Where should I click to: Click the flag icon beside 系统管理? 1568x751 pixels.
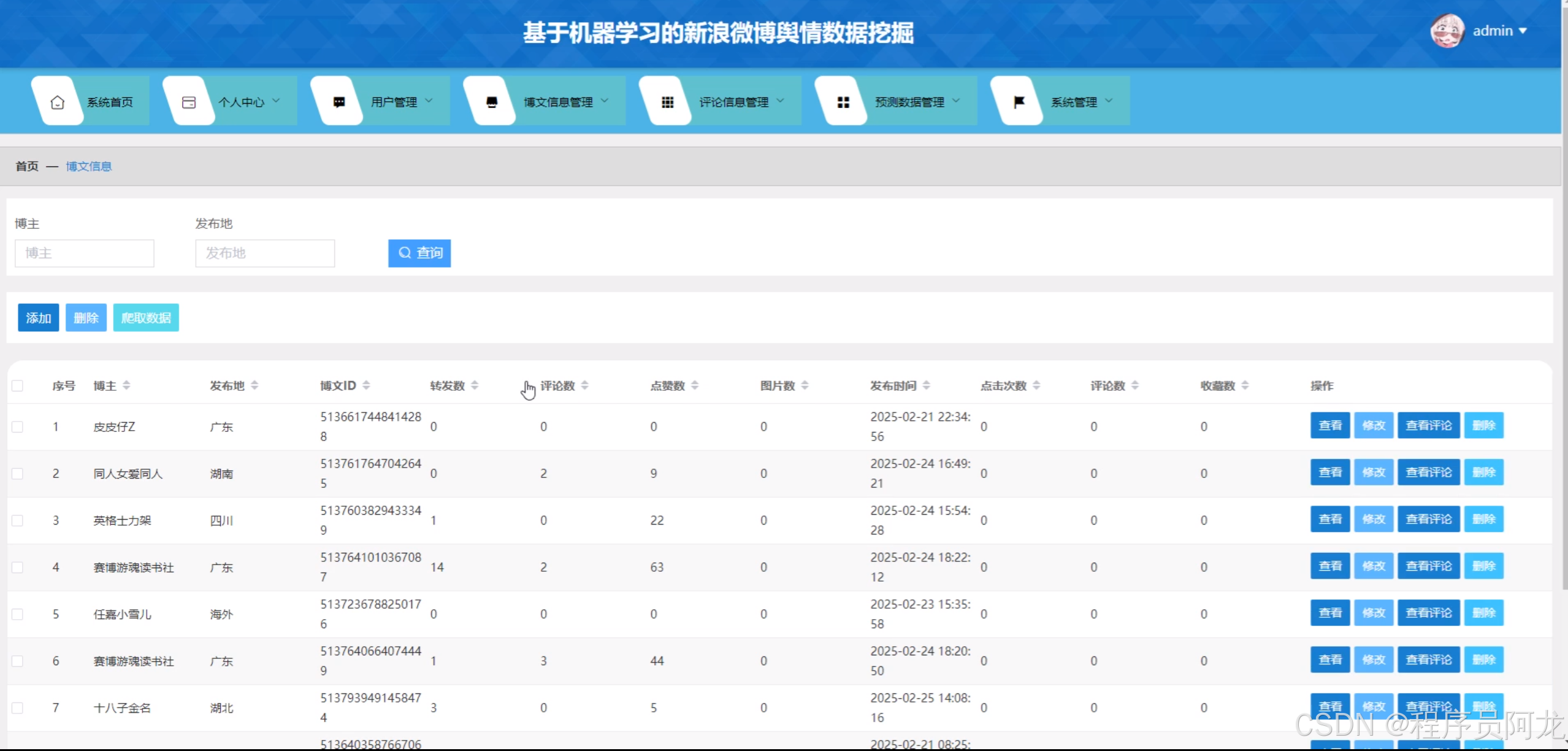1019,102
